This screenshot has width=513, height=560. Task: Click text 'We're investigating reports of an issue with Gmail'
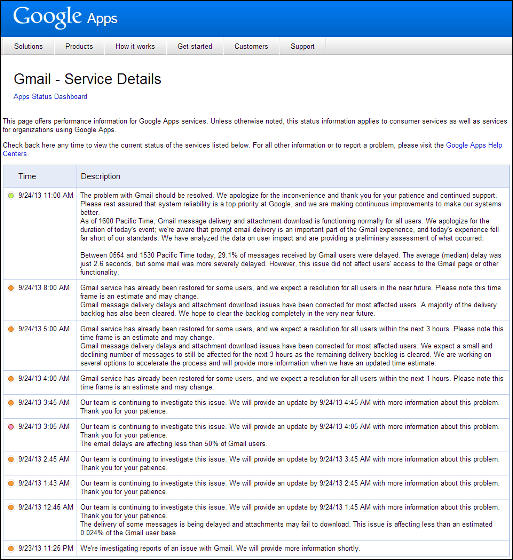click(x=156, y=548)
